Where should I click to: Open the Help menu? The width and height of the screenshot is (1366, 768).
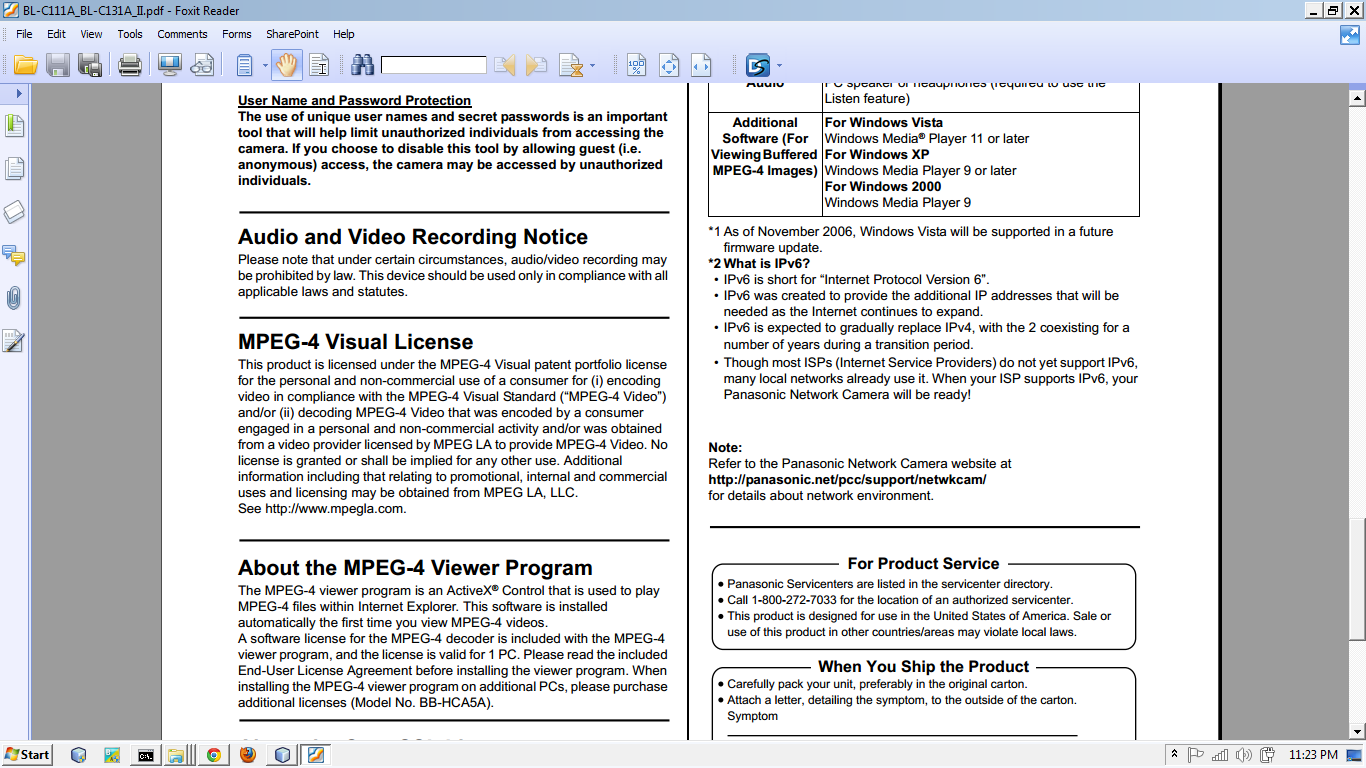[344, 34]
